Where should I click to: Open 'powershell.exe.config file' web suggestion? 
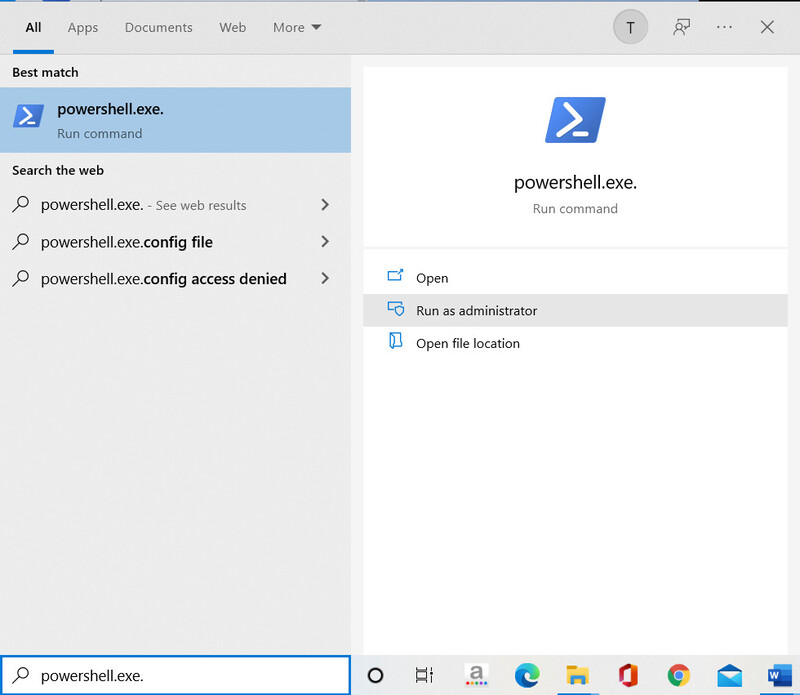click(x=176, y=242)
